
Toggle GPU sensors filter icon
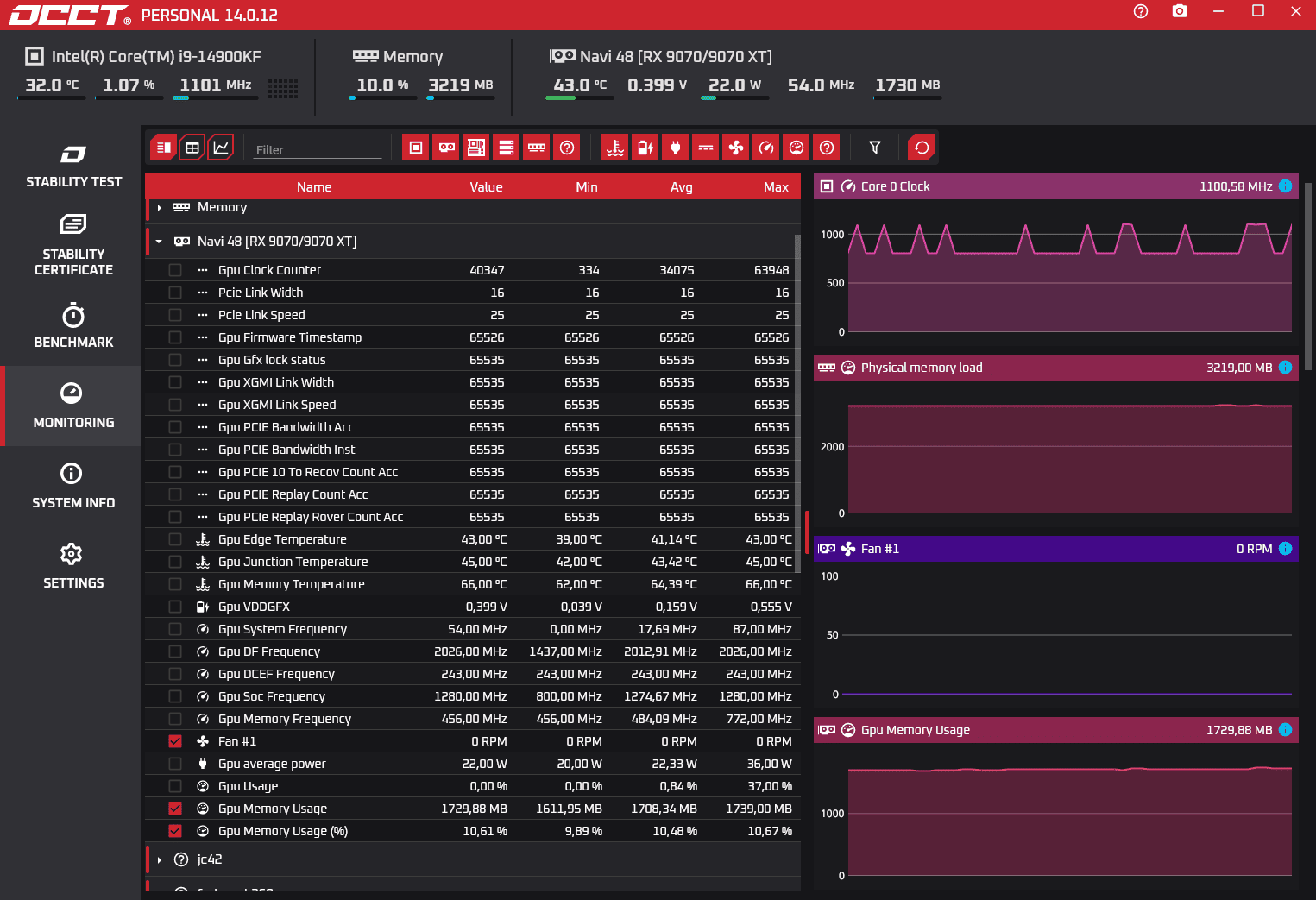446,148
